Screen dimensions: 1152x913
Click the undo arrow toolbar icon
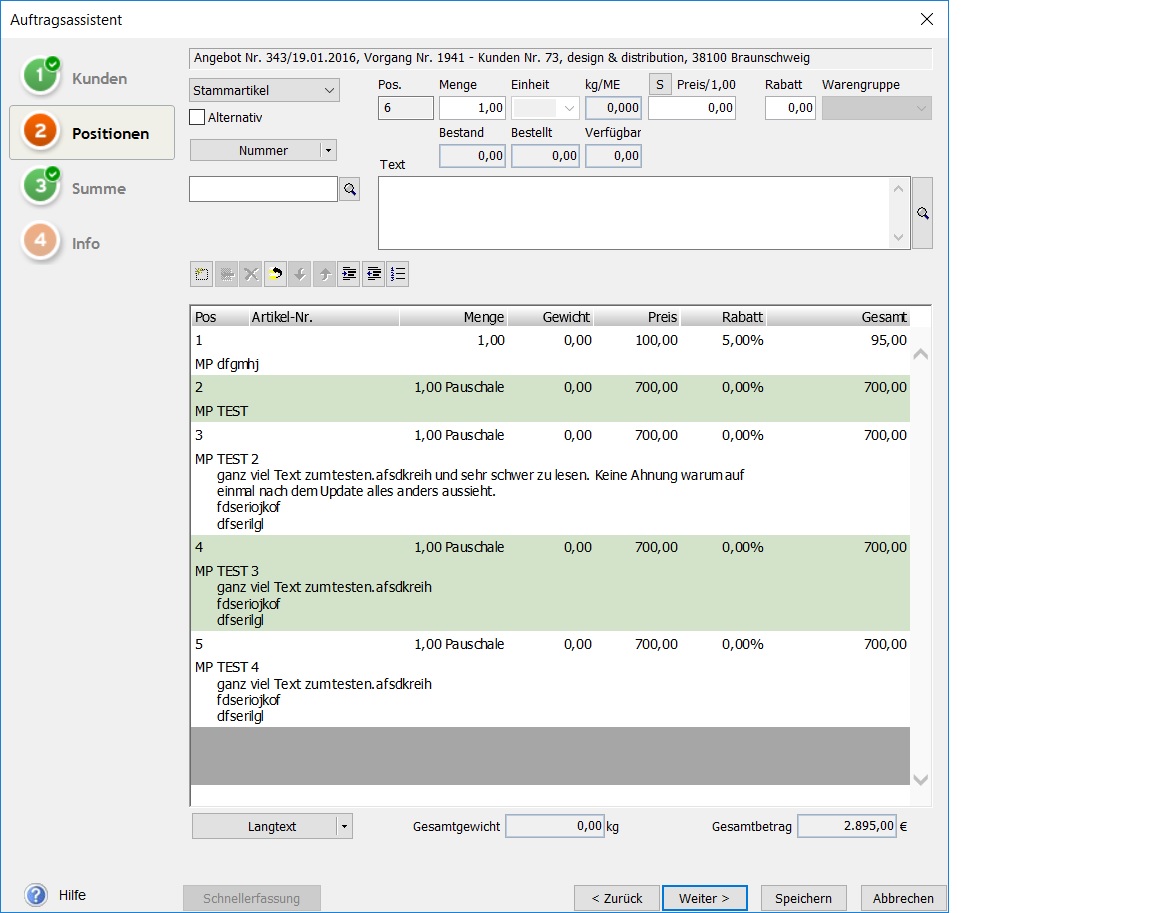(275, 274)
